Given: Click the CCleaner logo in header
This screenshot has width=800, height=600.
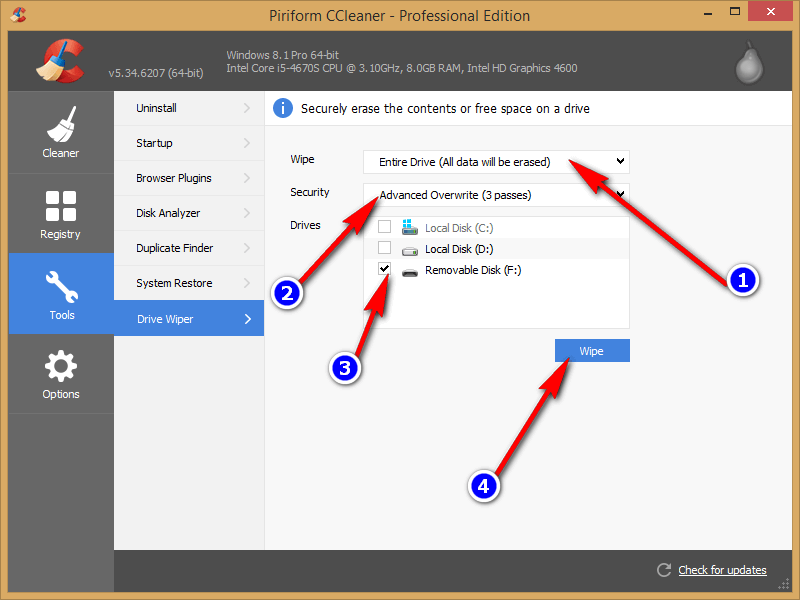Looking at the screenshot, I should 60,61.
